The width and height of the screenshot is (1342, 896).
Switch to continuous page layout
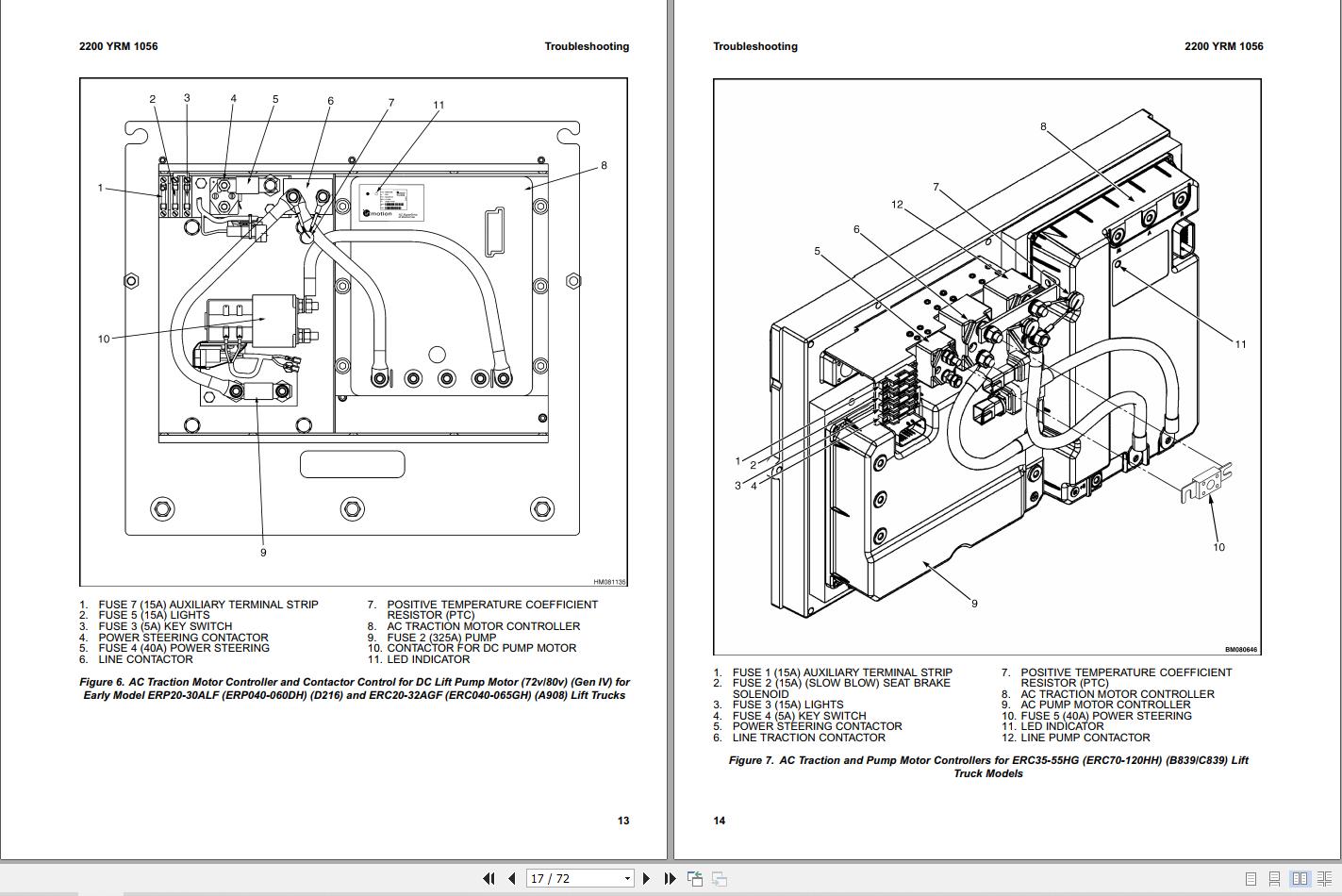[1275, 878]
